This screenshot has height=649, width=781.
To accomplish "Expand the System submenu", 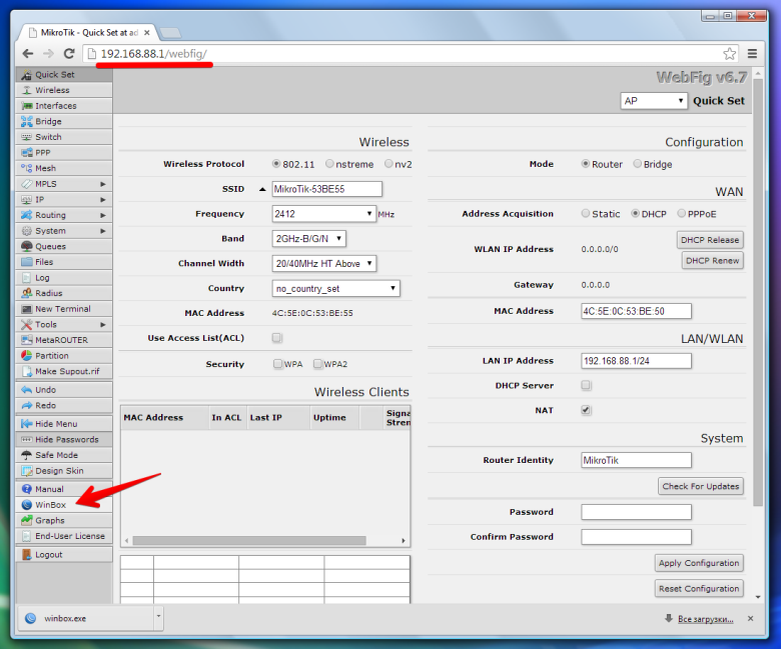I will (x=103, y=231).
